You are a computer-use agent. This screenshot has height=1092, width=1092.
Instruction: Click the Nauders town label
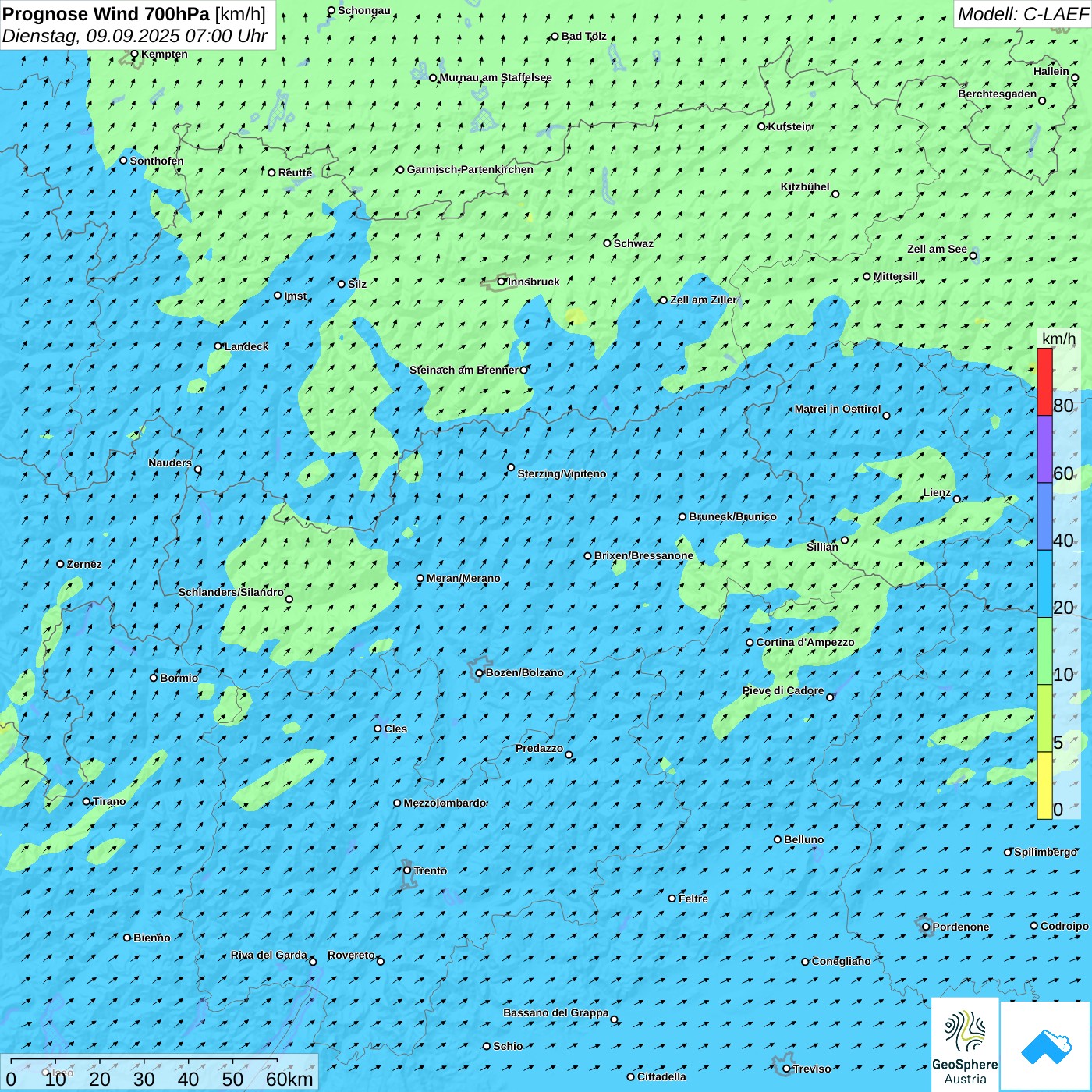click(170, 463)
